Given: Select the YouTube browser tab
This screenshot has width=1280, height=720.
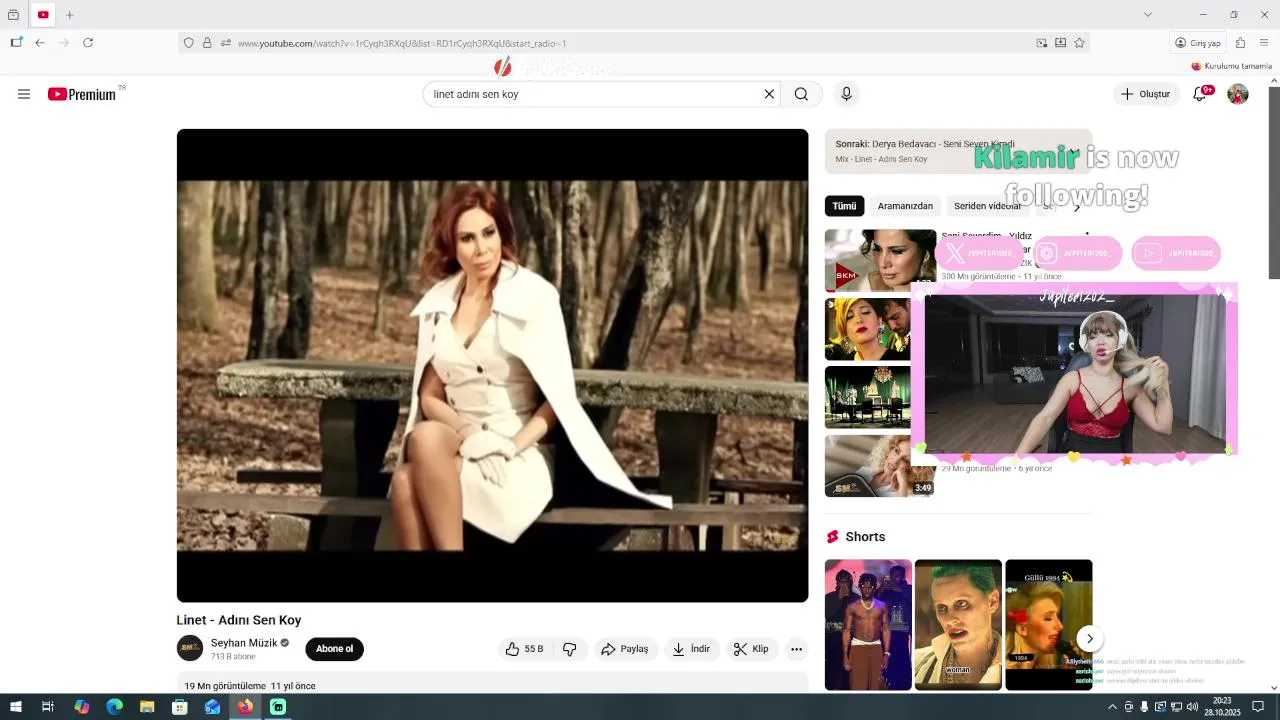Looking at the screenshot, I should click(43, 15).
